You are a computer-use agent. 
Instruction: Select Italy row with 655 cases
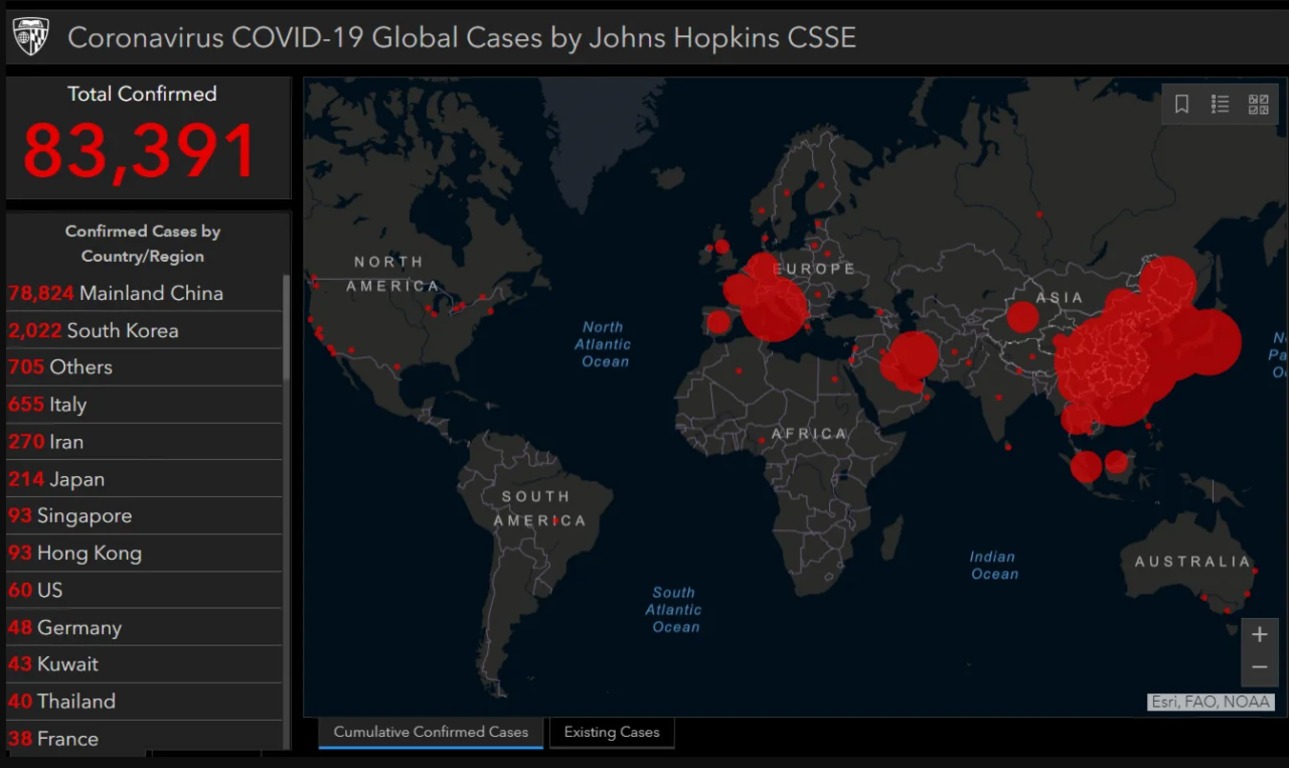click(x=144, y=405)
